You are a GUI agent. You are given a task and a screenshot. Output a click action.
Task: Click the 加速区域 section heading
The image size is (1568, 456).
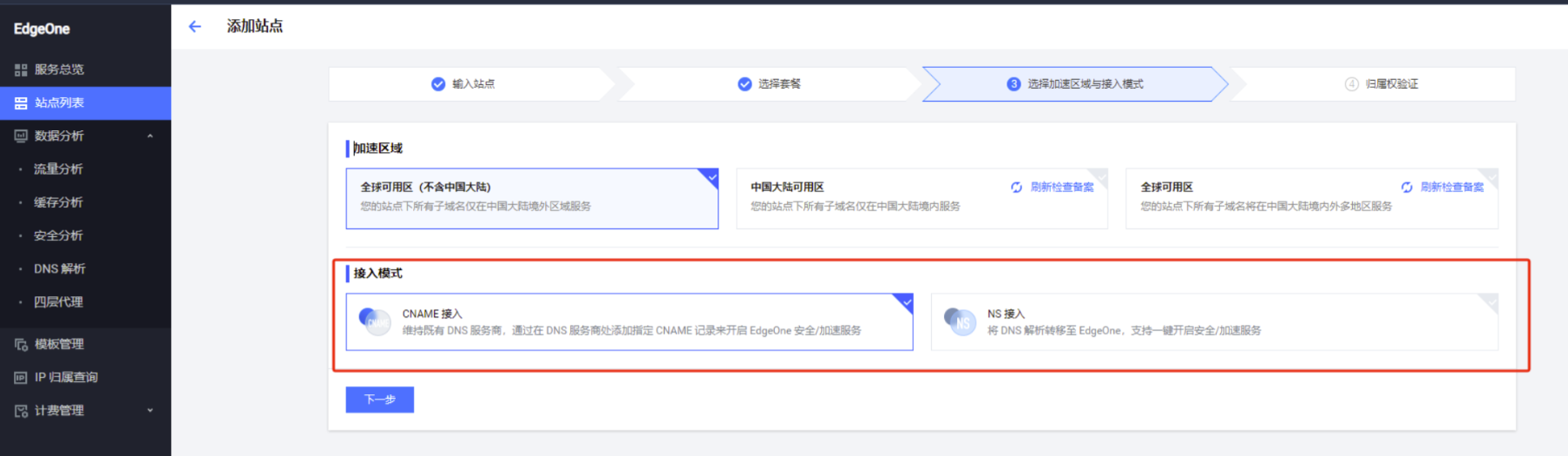[377, 149]
